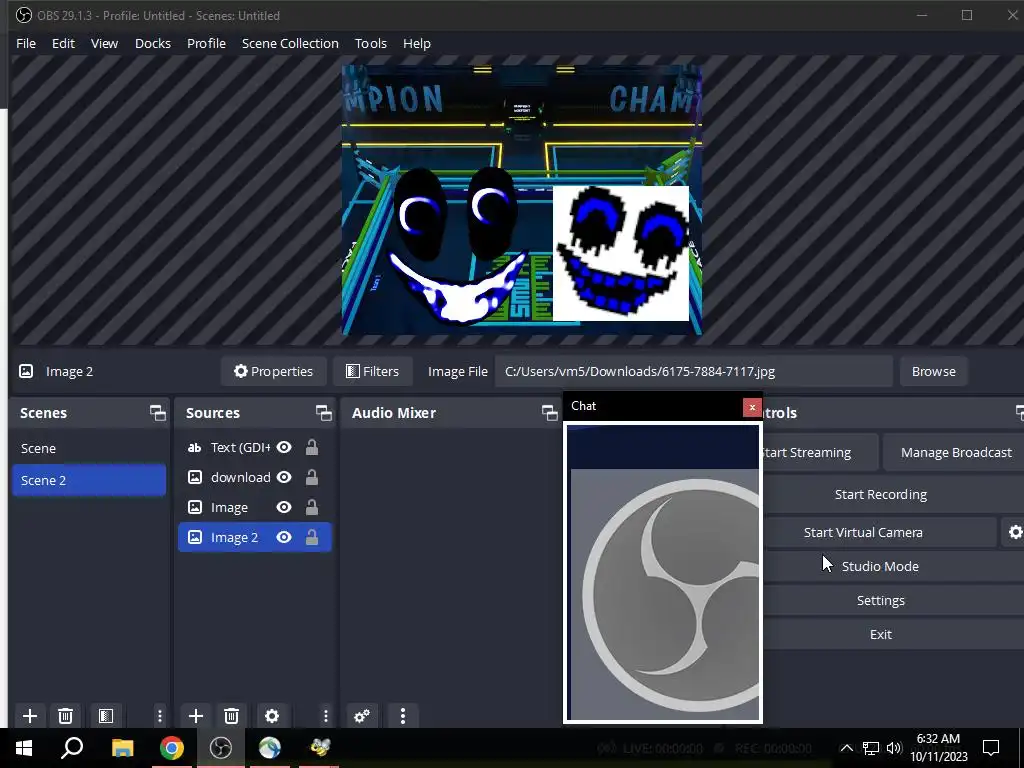Open Filters for Image 2
Screen dimensions: 1024x768
tap(372, 372)
